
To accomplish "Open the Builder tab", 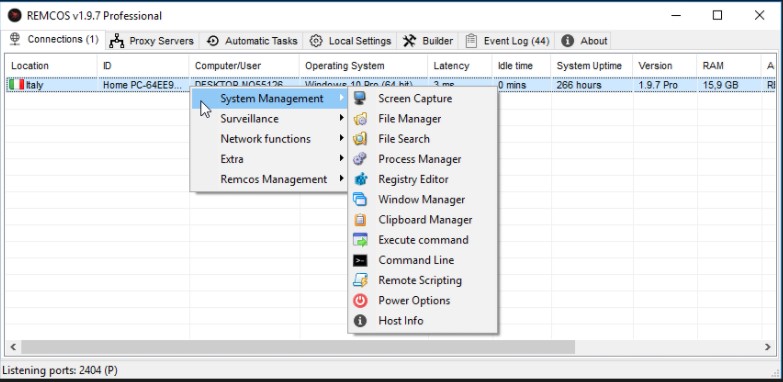I will pos(428,41).
